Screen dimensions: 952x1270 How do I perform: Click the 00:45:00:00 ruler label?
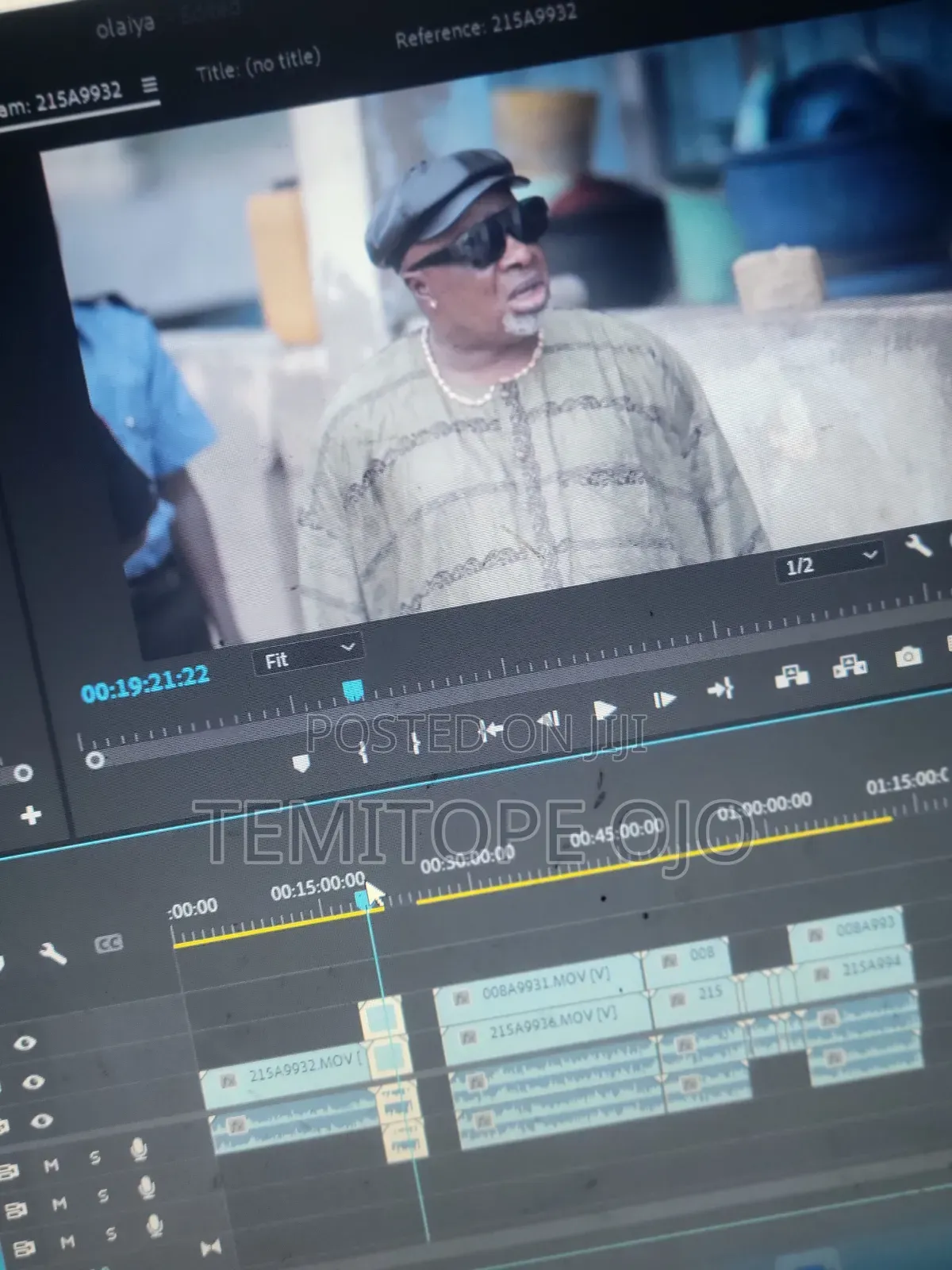tap(616, 831)
